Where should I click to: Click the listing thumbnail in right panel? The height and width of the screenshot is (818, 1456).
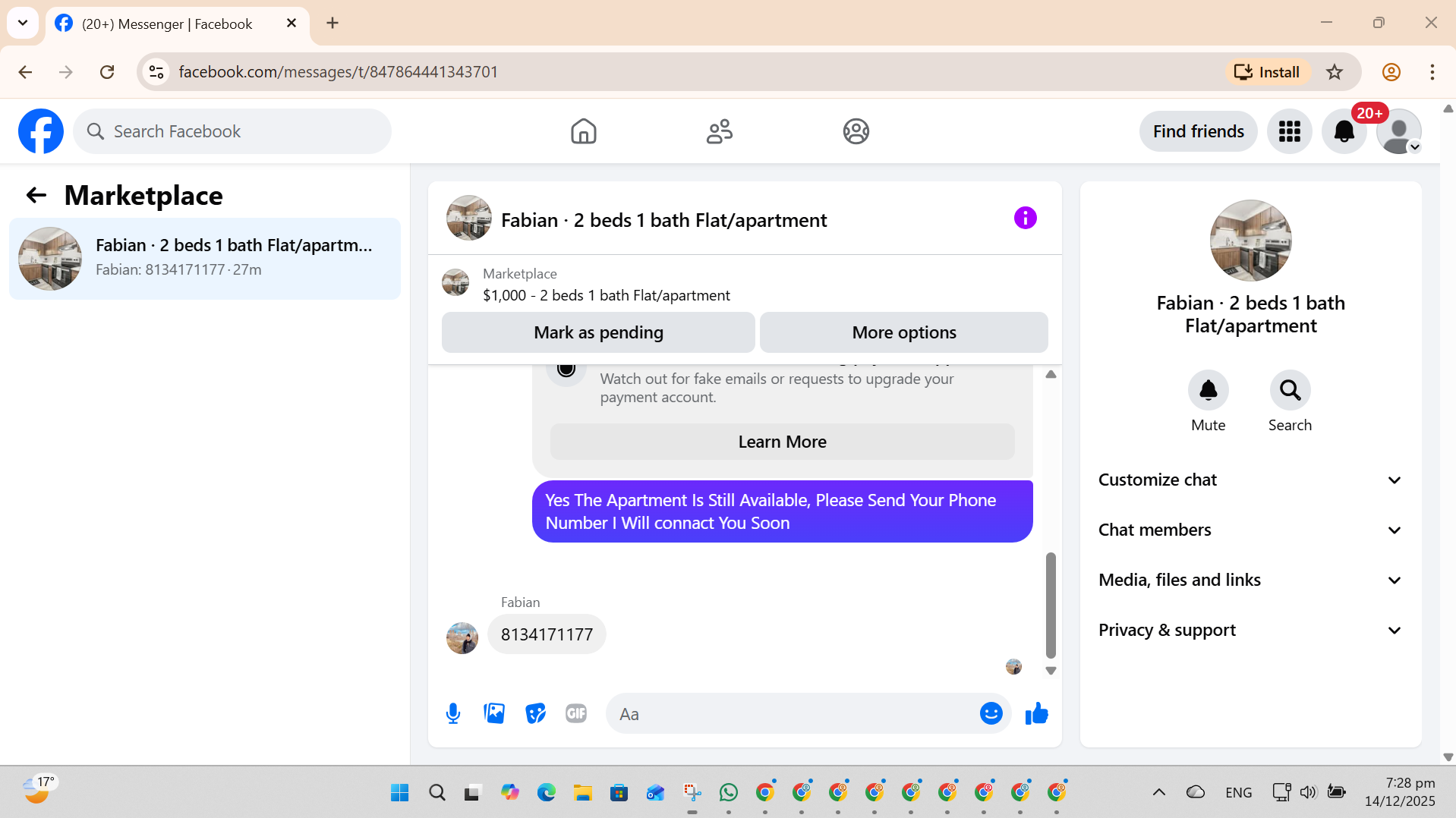pyautogui.click(x=1250, y=241)
